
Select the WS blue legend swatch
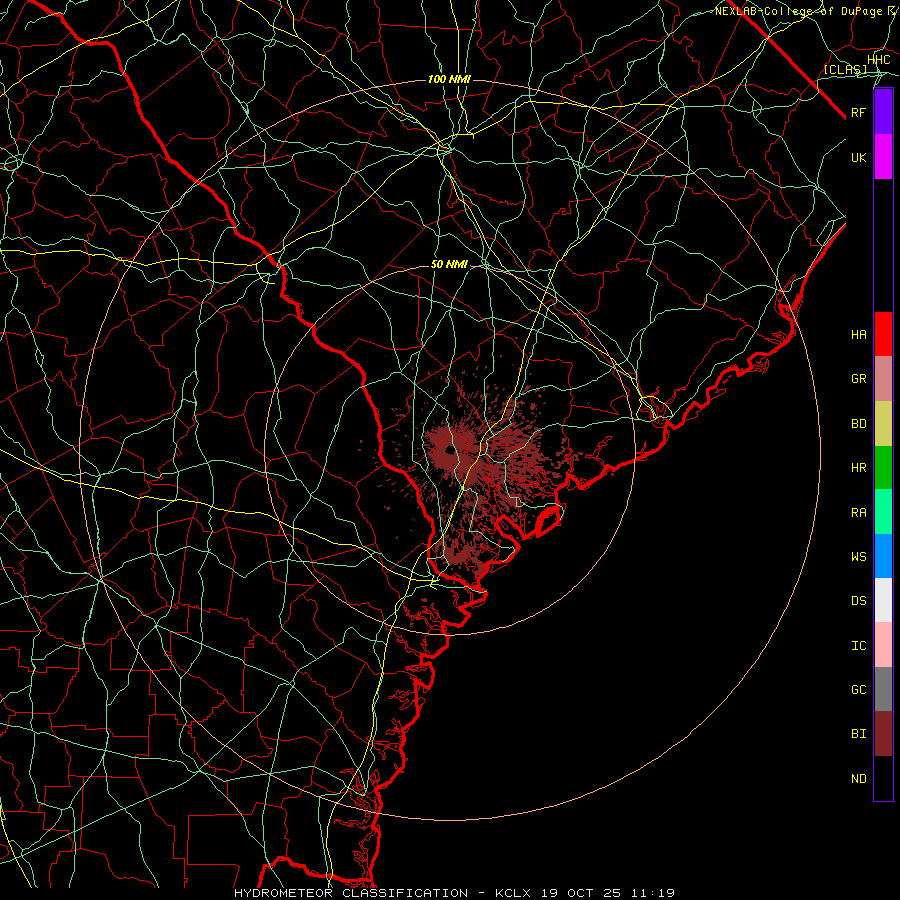pos(883,556)
